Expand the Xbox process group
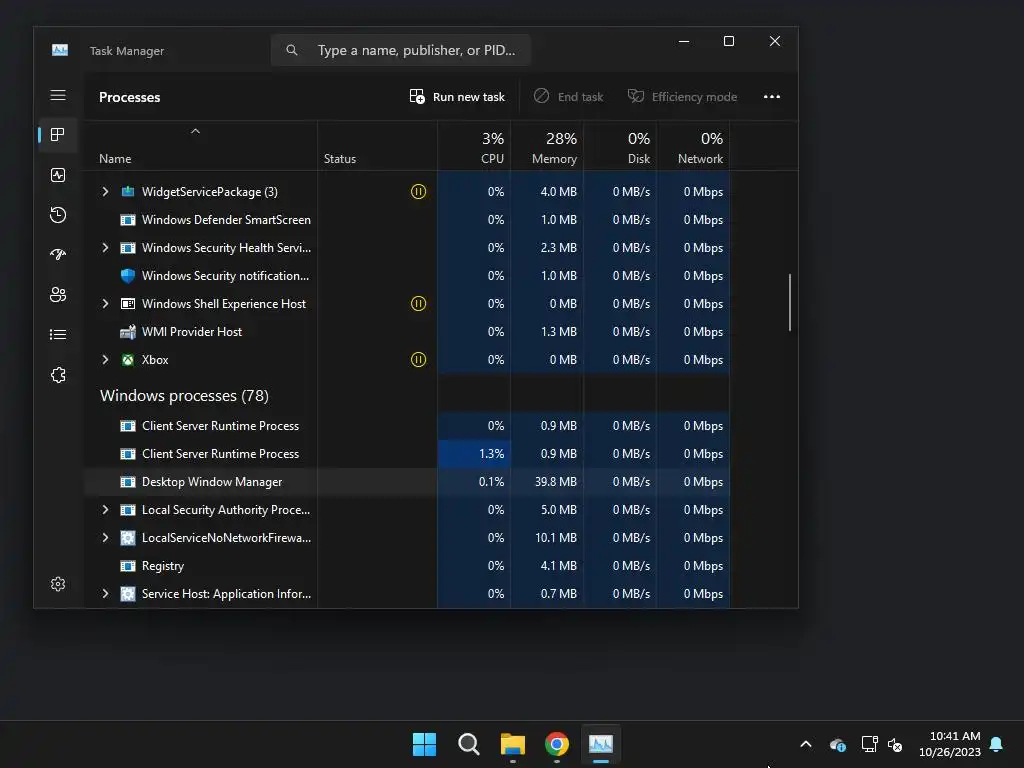 click(105, 360)
